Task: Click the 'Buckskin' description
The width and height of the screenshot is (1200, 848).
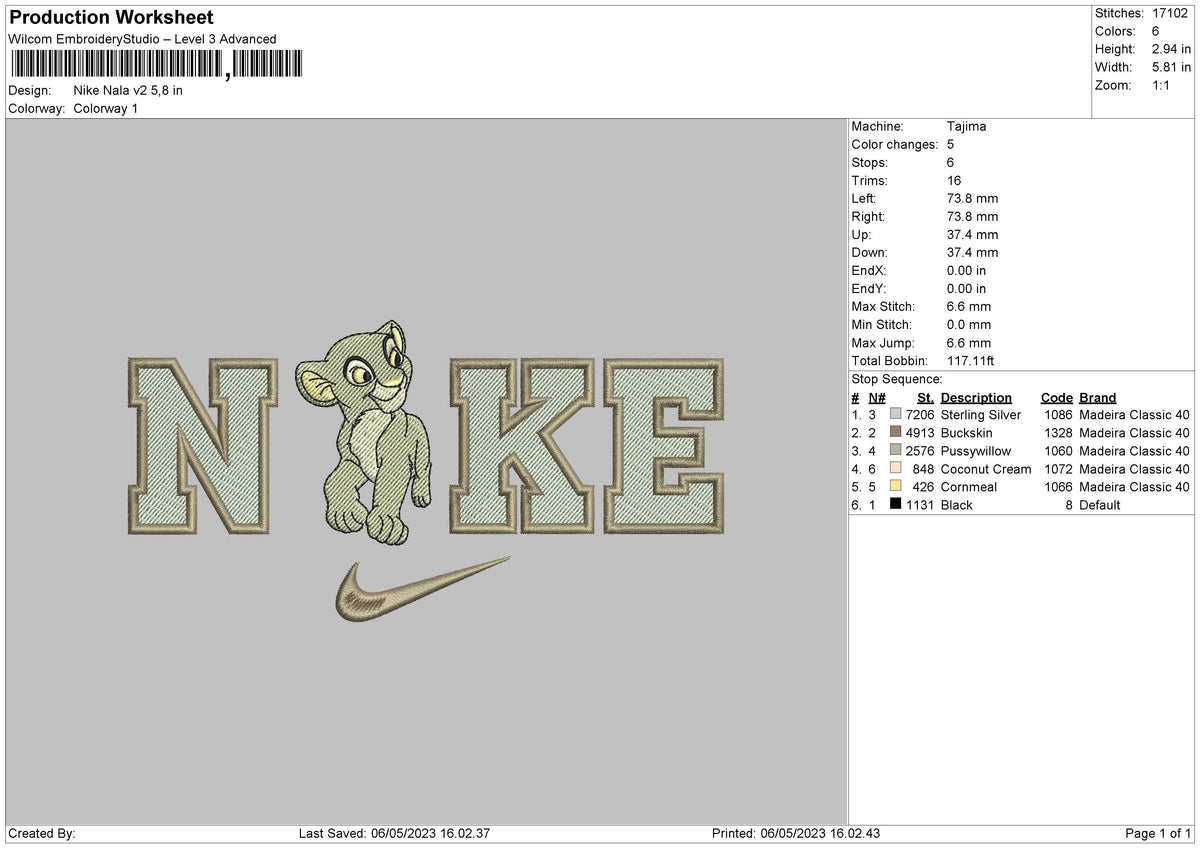Action: point(967,433)
